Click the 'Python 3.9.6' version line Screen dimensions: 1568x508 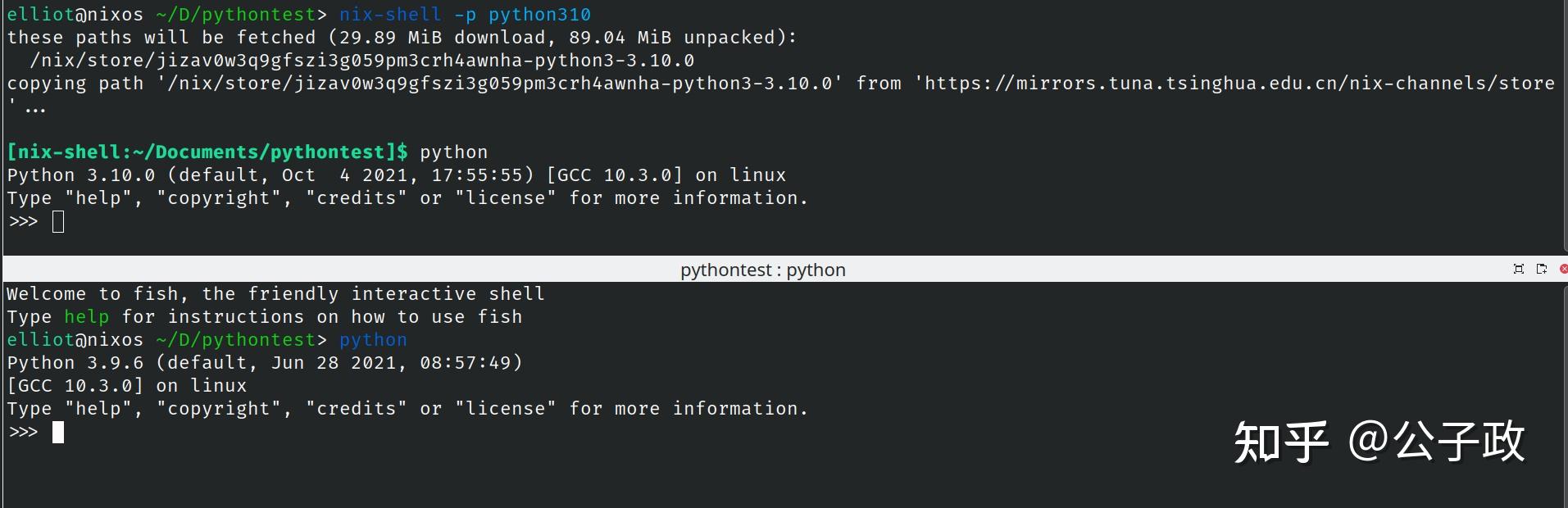[x=264, y=363]
